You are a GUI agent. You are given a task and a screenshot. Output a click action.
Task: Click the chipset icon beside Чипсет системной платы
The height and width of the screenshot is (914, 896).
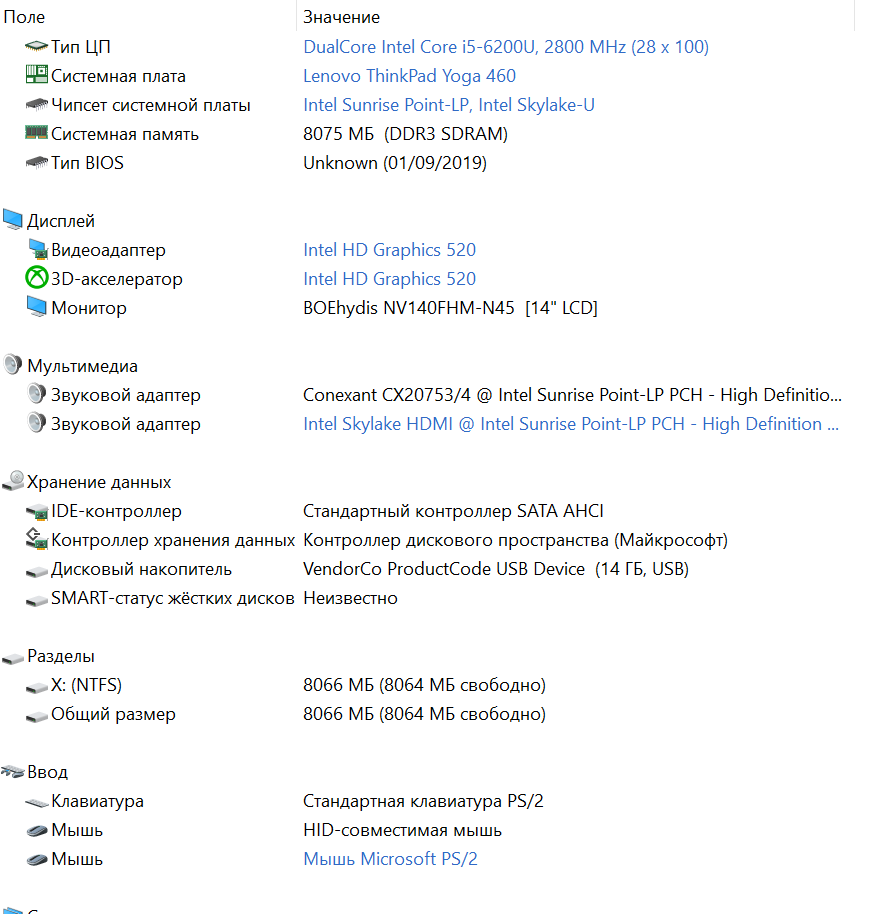click(x=37, y=104)
